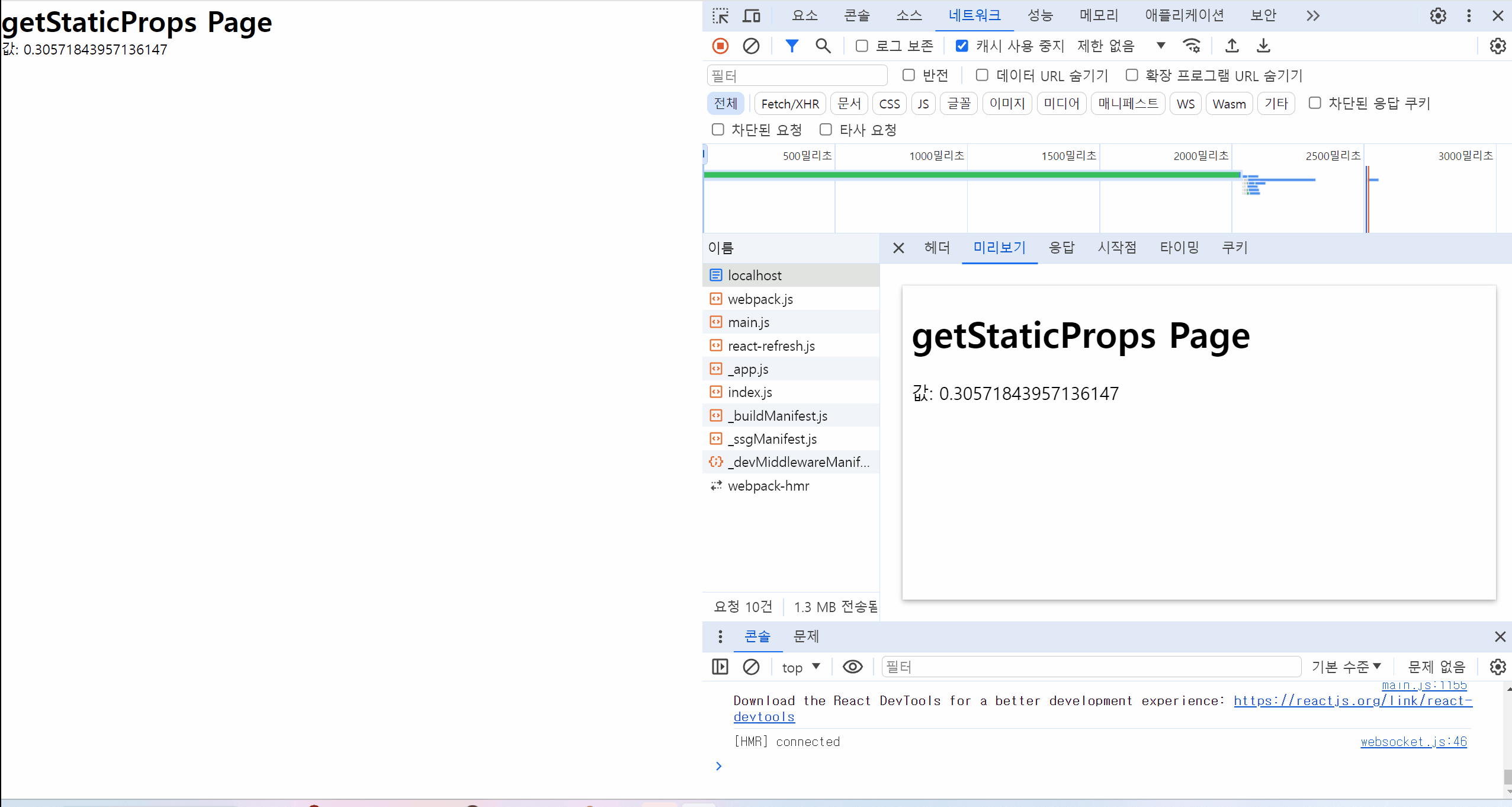Toggle the device toolbar icon
1512x807 pixels.
point(751,16)
